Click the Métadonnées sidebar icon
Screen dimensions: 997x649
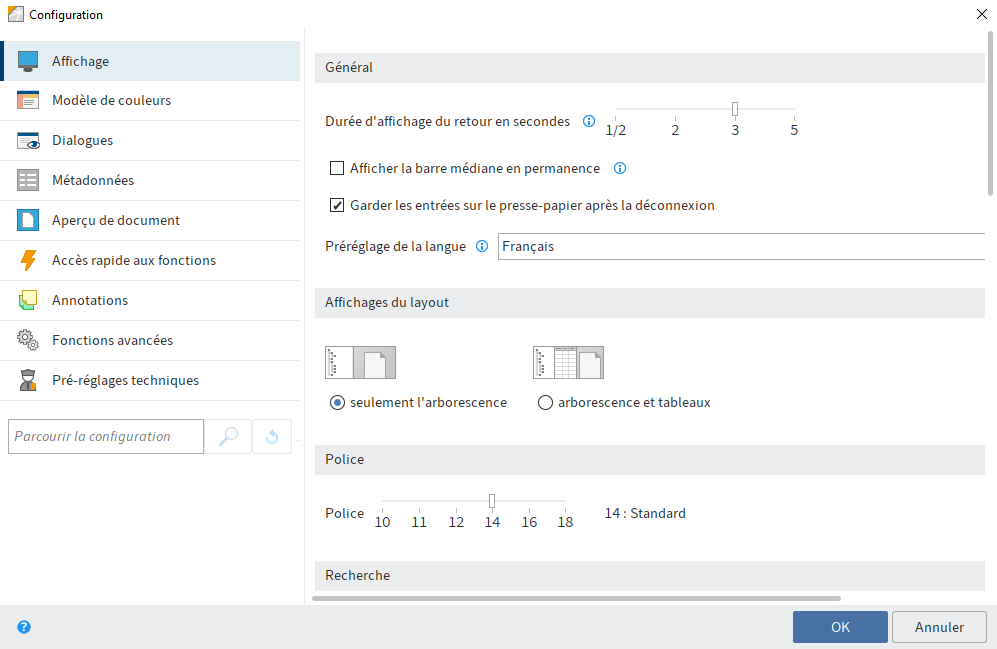(27, 180)
